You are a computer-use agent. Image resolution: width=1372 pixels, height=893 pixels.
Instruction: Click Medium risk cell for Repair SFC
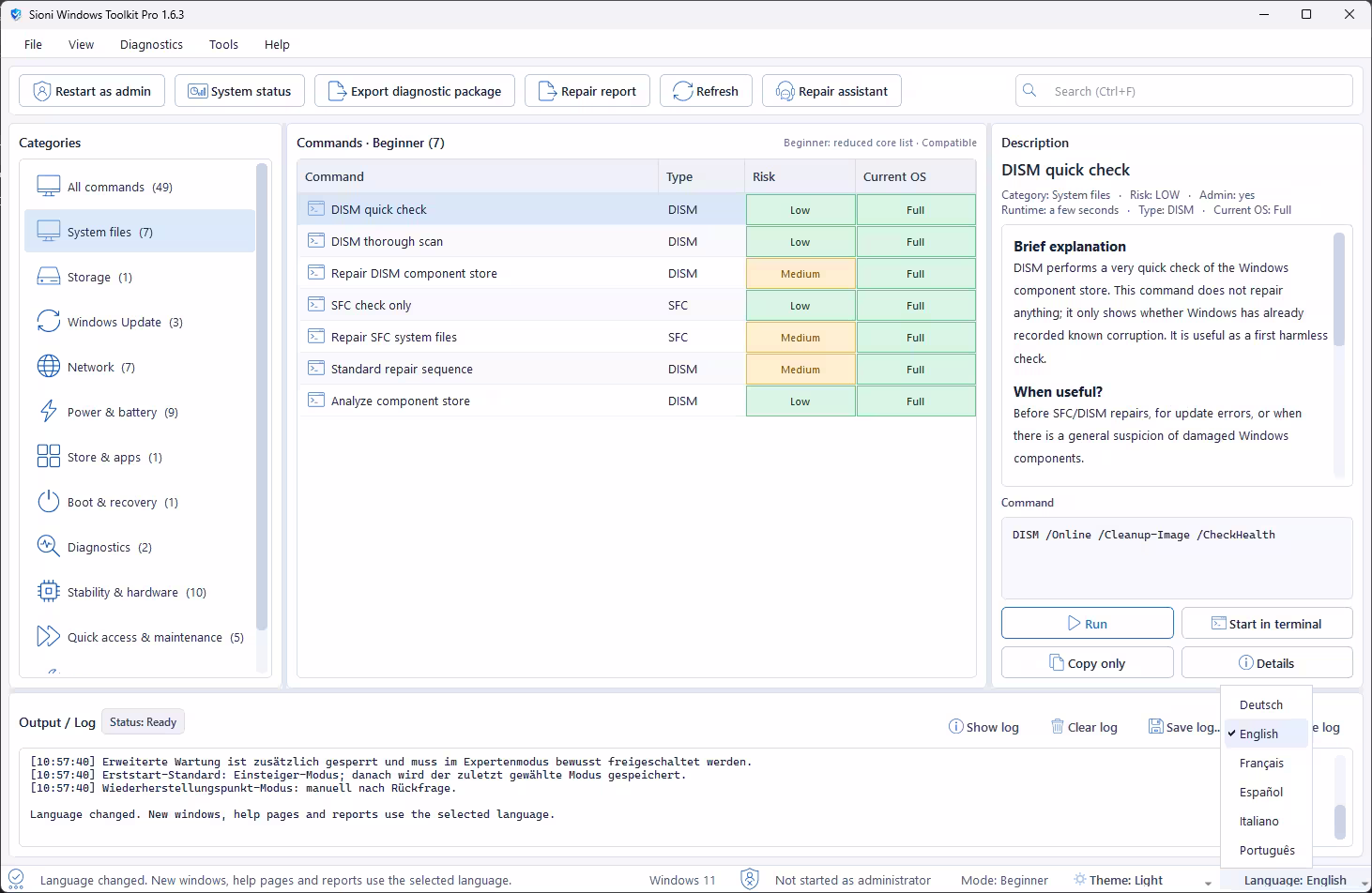[x=800, y=337]
